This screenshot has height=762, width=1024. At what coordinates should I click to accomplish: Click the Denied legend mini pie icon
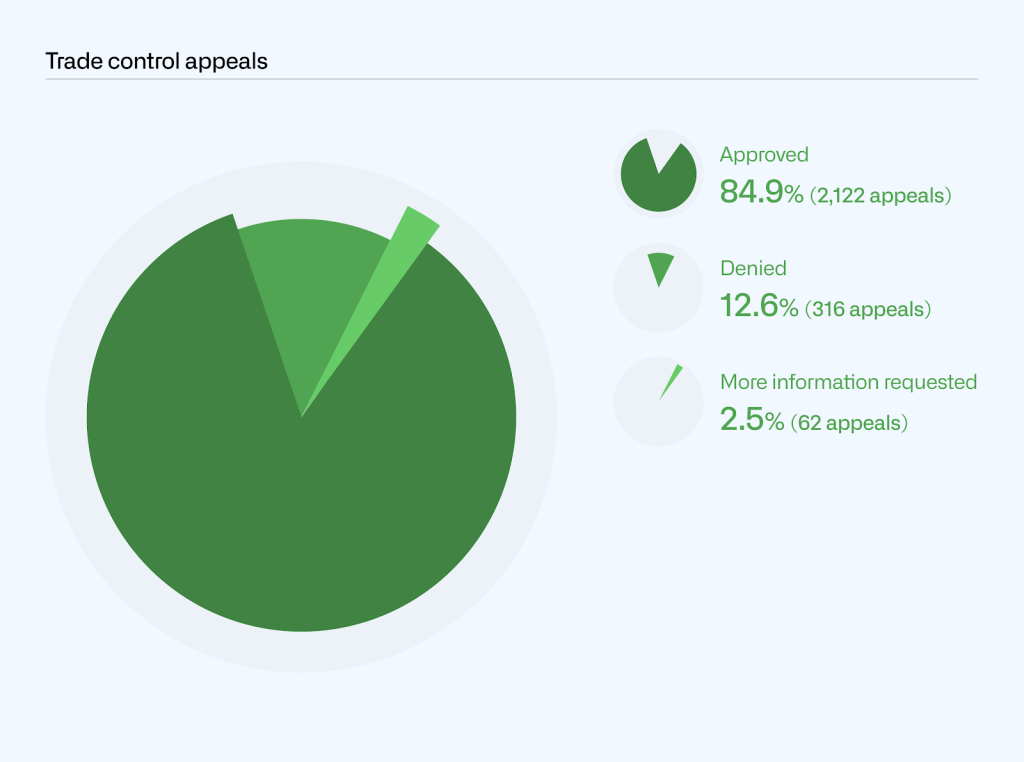[659, 267]
